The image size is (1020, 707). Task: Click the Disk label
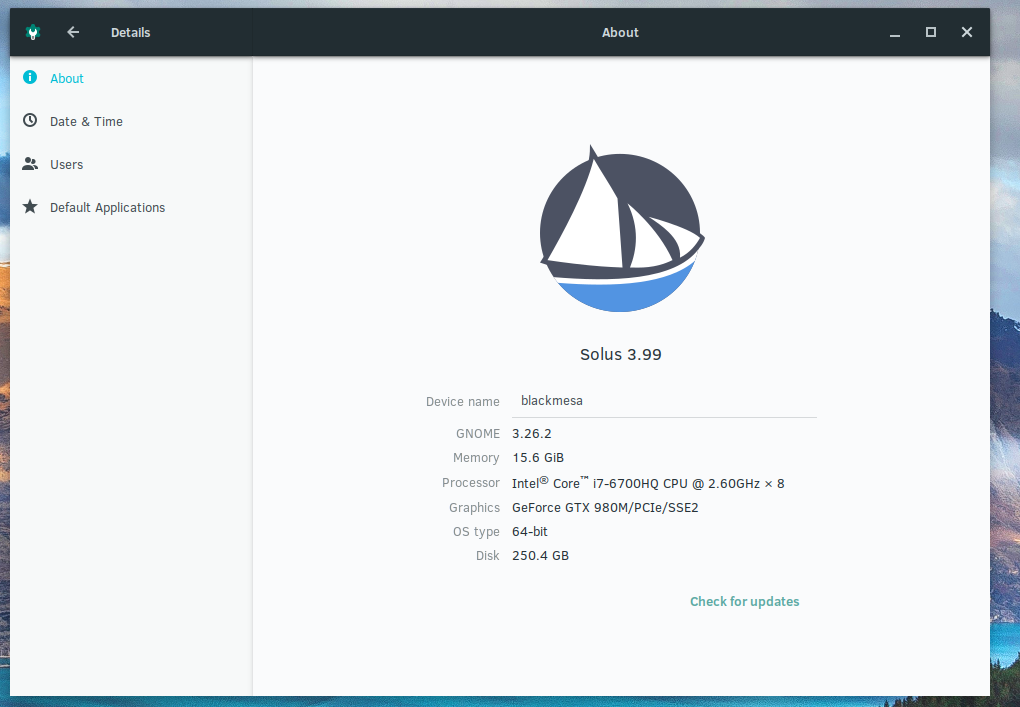[487, 555]
